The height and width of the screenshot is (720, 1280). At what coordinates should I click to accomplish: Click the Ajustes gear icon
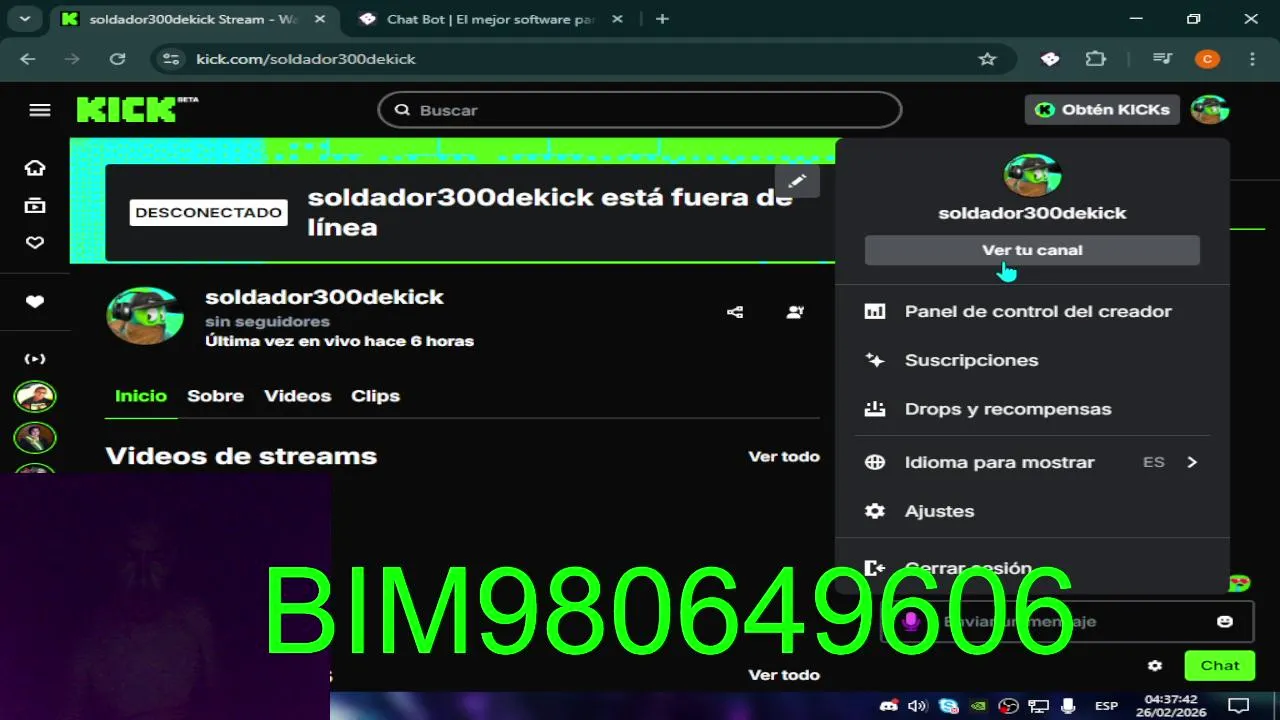click(x=875, y=511)
